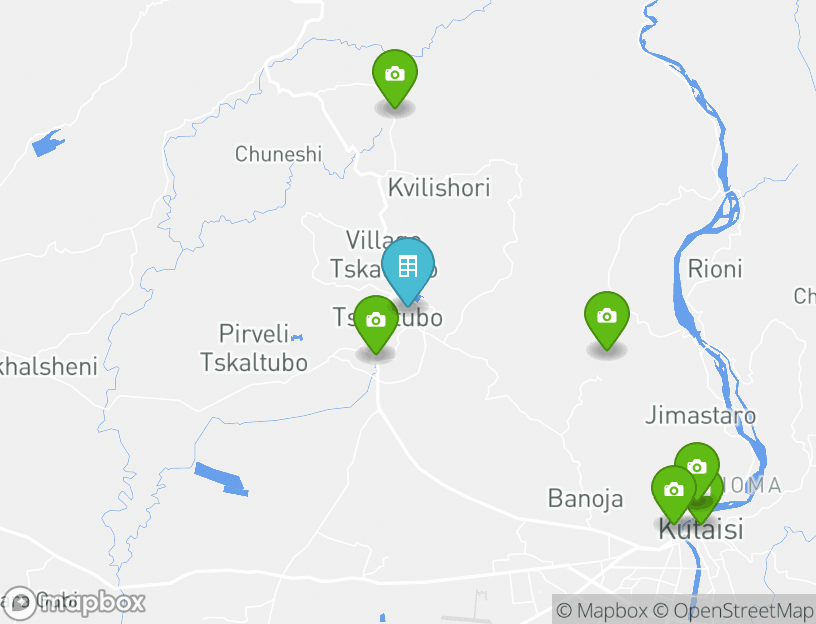
Task: Open the camera marker north of Kvilishori
Action: coord(395,78)
